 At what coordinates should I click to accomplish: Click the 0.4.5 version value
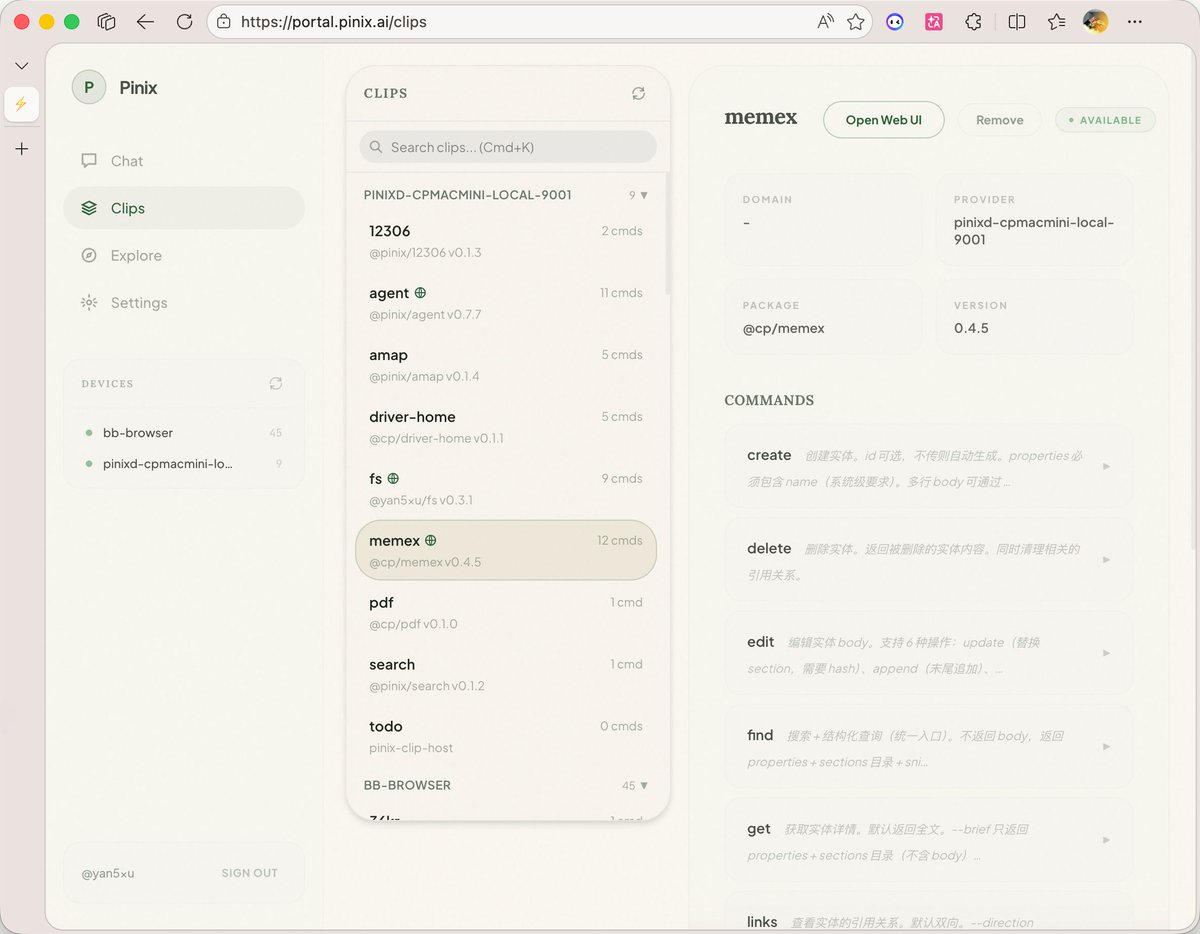pyautogui.click(x=971, y=328)
